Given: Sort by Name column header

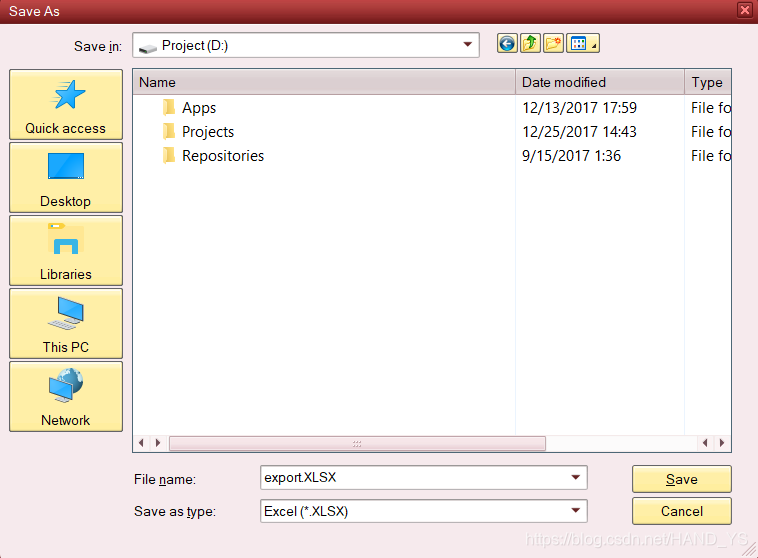Looking at the screenshot, I should pyautogui.click(x=324, y=82).
